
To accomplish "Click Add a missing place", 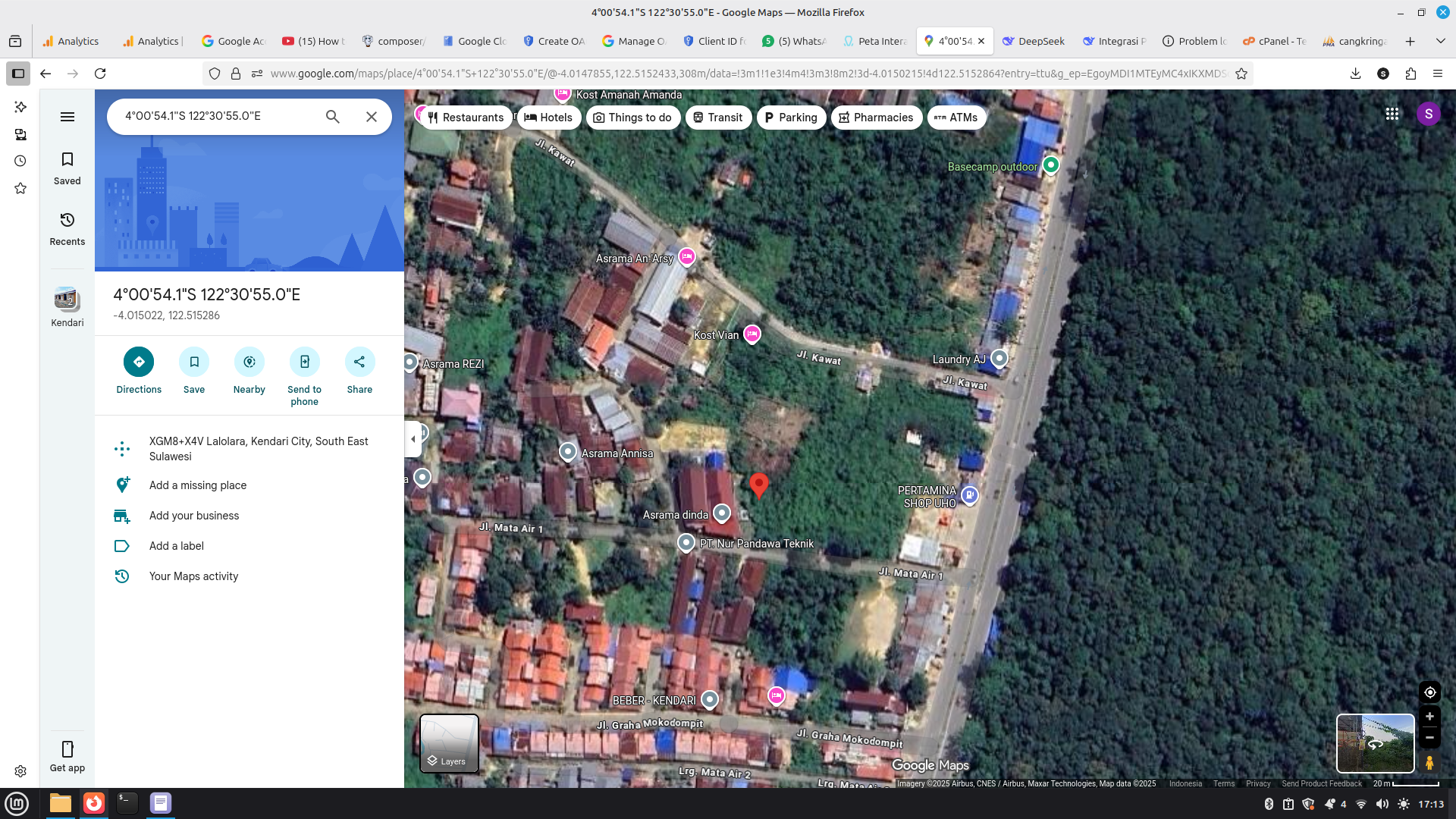I will (198, 485).
